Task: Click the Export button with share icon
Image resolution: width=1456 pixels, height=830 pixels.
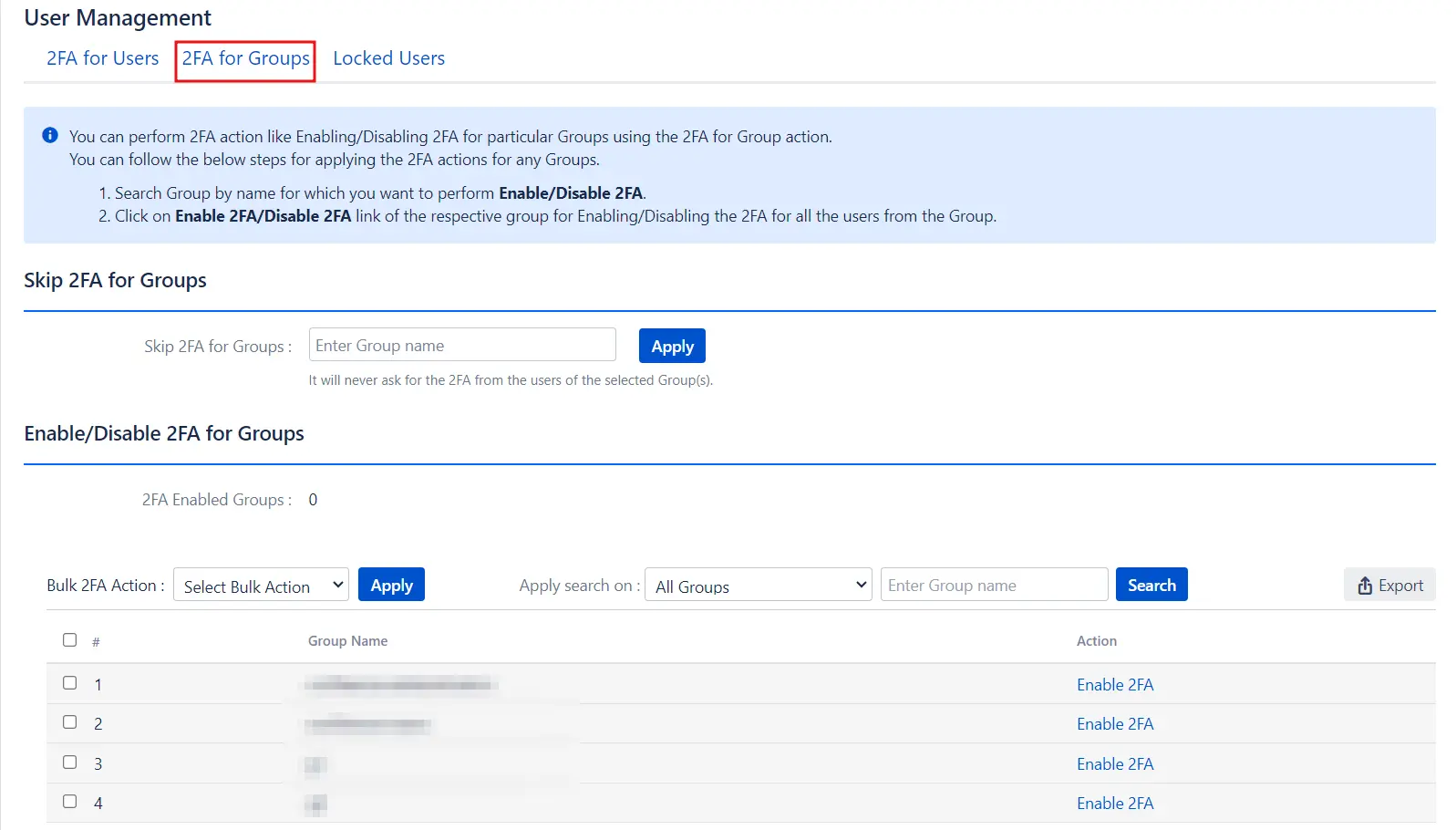Action: (1389, 585)
